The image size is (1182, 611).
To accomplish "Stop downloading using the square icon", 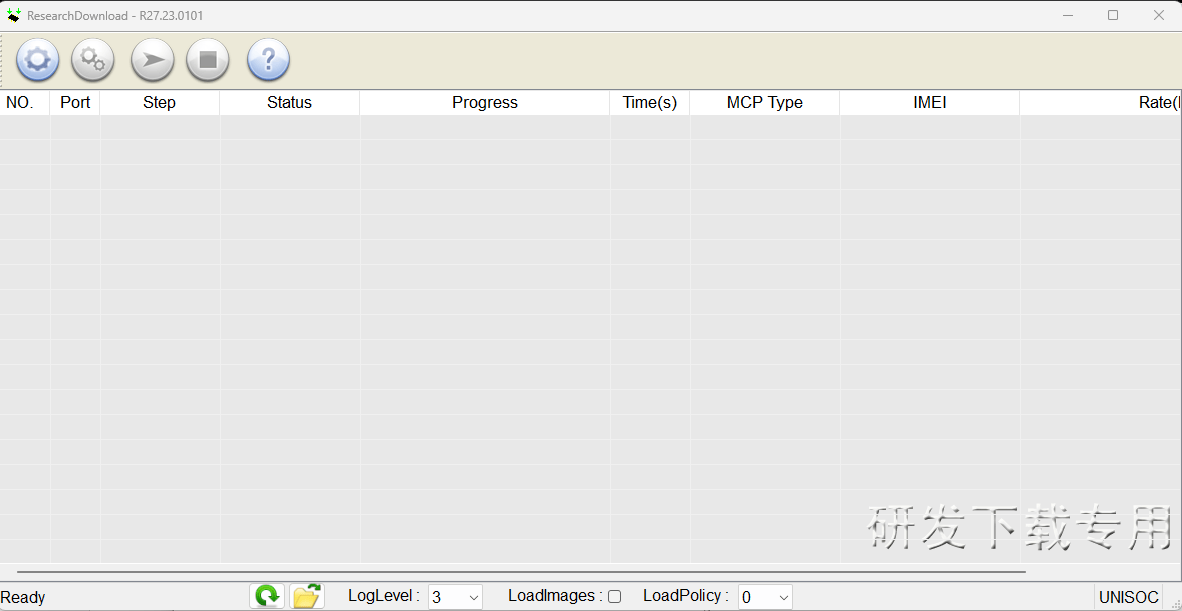I will (207, 60).
